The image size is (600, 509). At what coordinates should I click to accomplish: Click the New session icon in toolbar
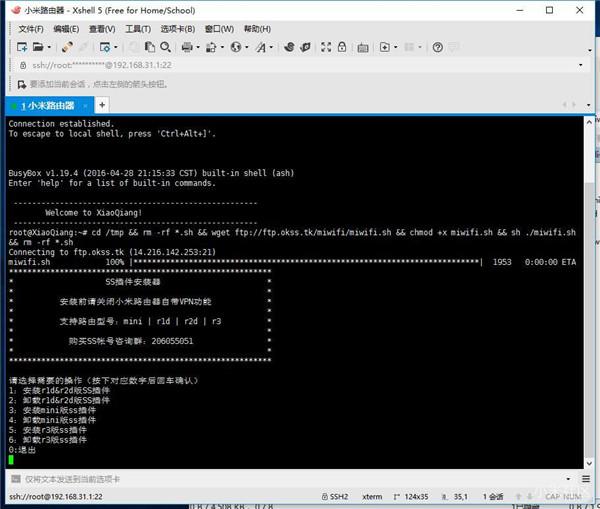pyautogui.click(x=22, y=47)
